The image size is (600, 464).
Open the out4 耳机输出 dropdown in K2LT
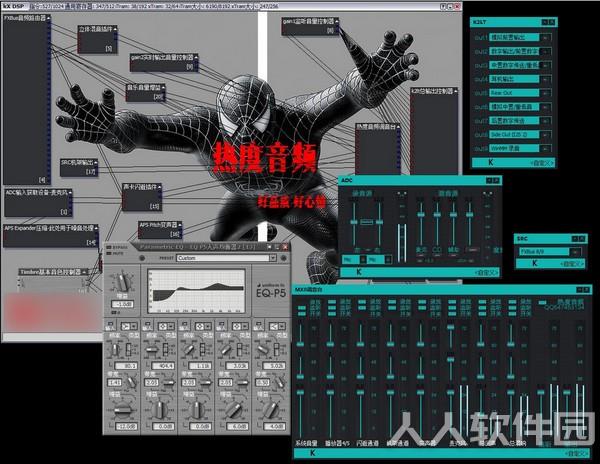(520, 79)
